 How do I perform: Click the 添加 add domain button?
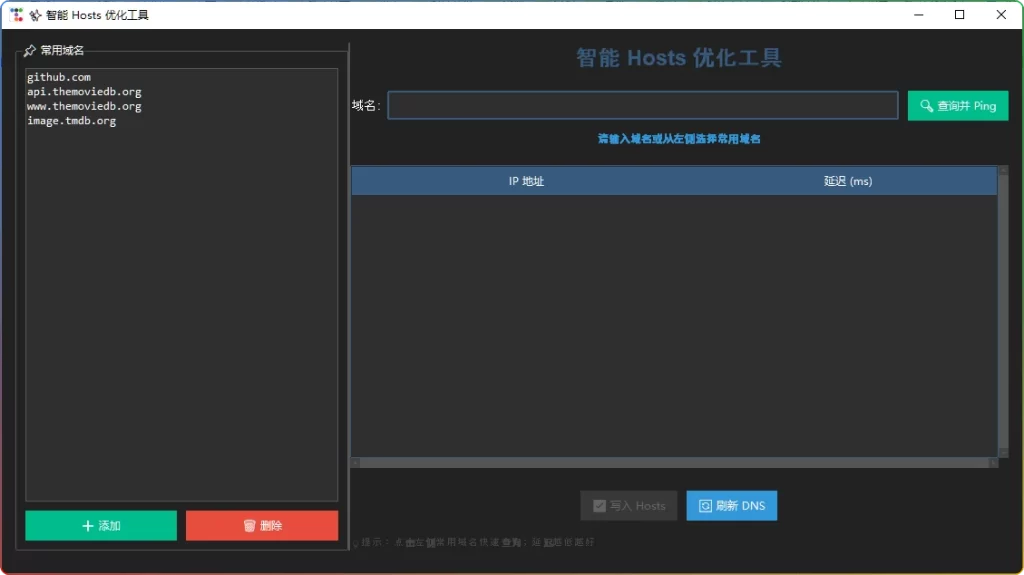tap(101, 525)
